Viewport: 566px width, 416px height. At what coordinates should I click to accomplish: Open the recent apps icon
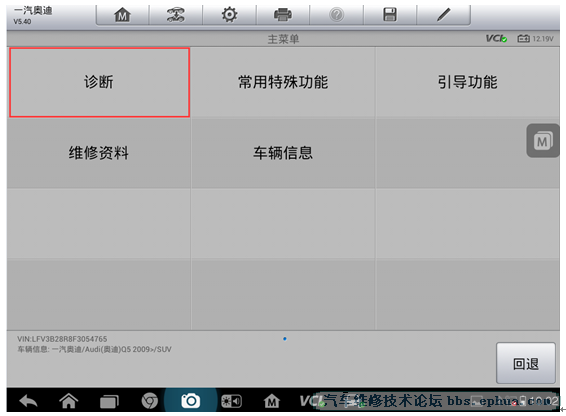click(x=109, y=402)
